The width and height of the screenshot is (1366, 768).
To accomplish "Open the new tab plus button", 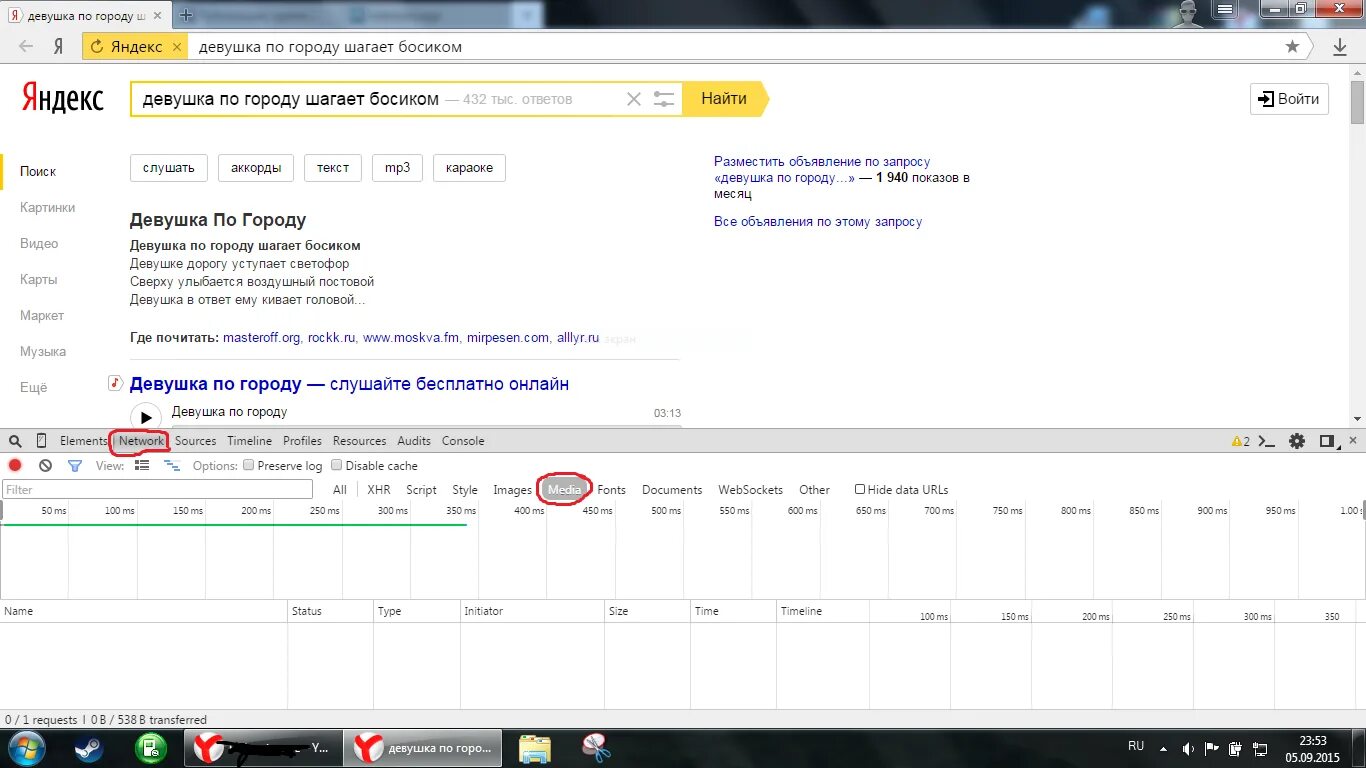I will pos(186,16).
